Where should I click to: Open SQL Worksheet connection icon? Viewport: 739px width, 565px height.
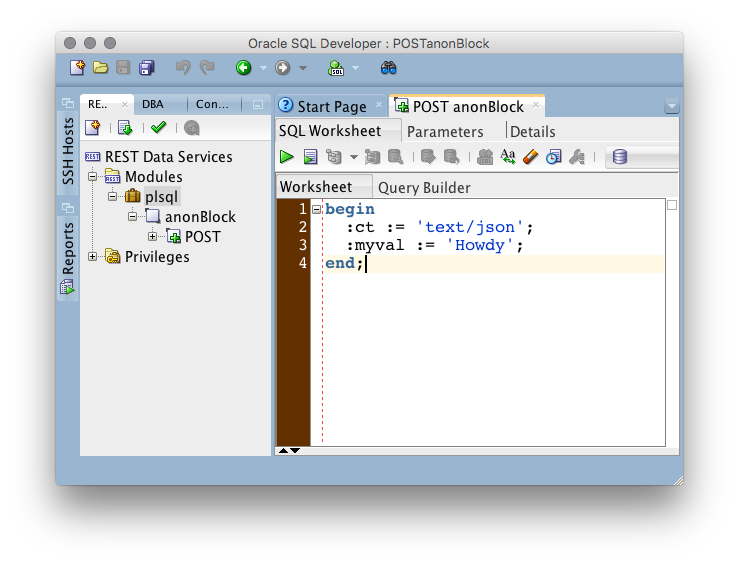coord(336,68)
